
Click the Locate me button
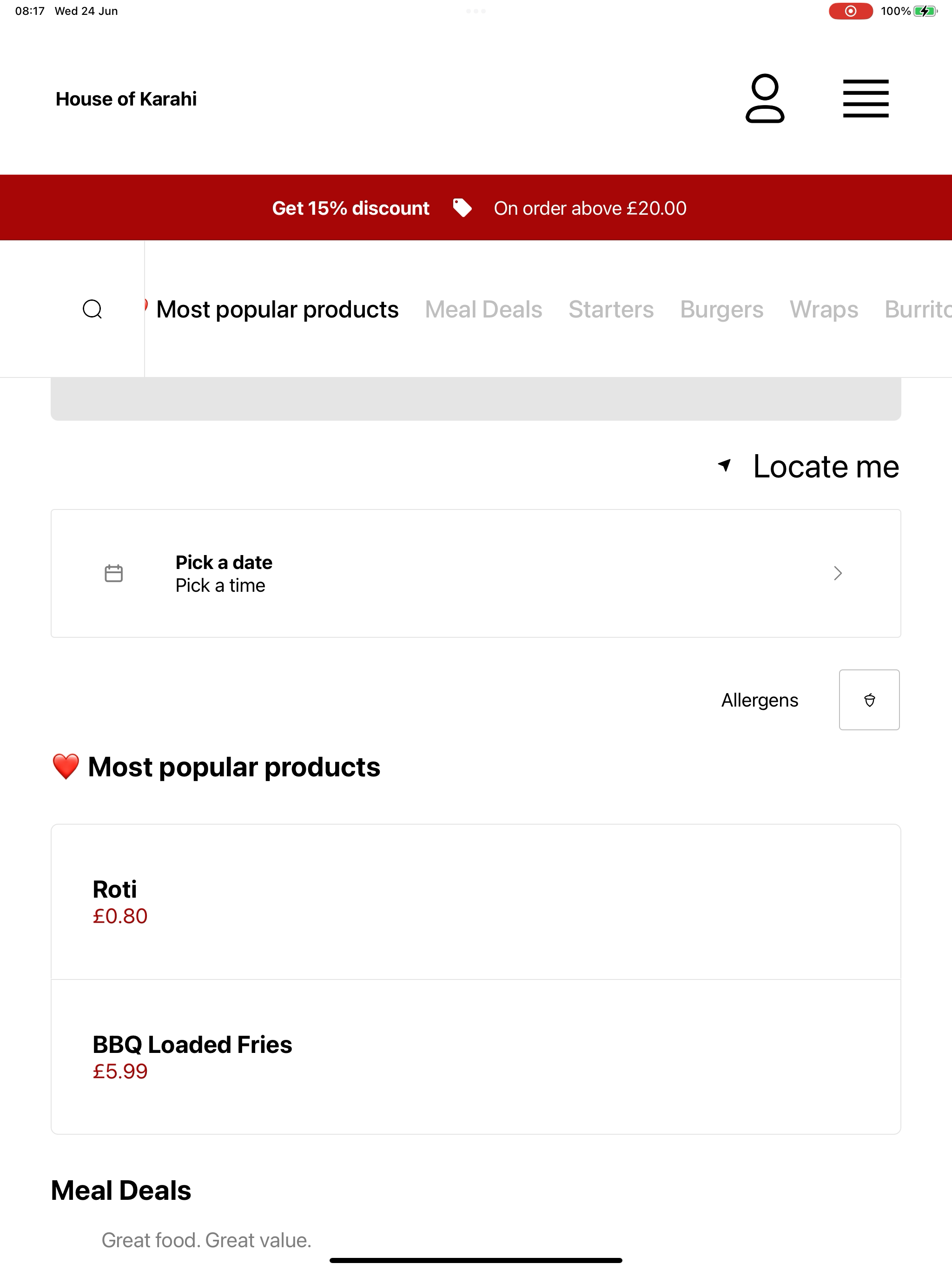coord(826,466)
